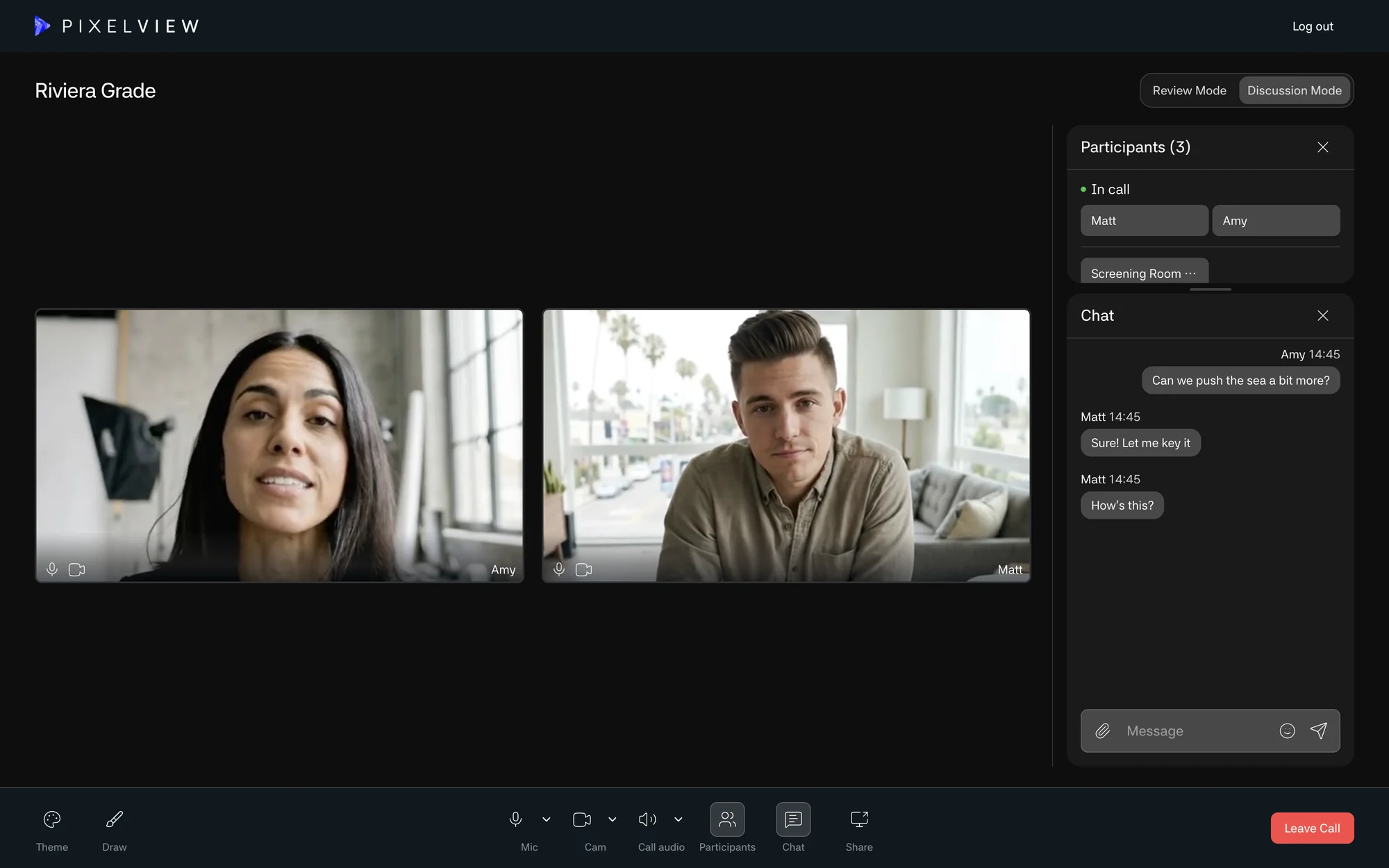Toggle the Participants panel button
The width and height of the screenshot is (1389, 868).
727,819
